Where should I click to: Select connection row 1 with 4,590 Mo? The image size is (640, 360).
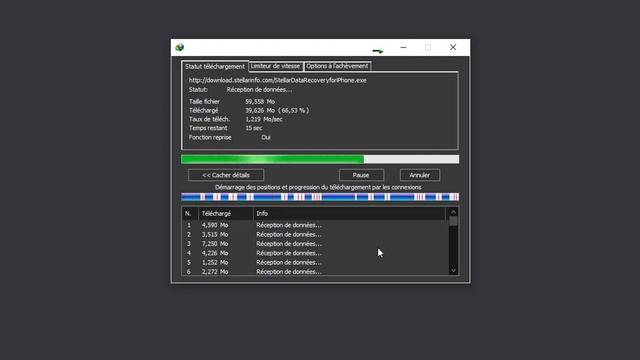(x=315, y=225)
